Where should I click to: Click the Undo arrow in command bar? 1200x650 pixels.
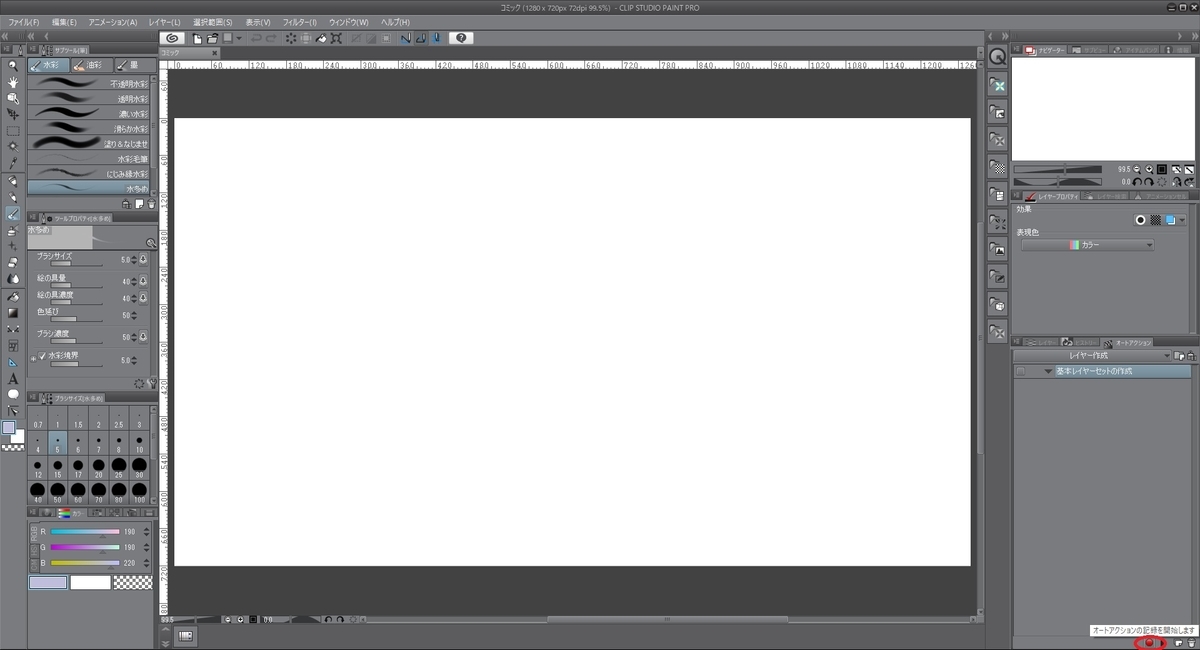coord(256,38)
